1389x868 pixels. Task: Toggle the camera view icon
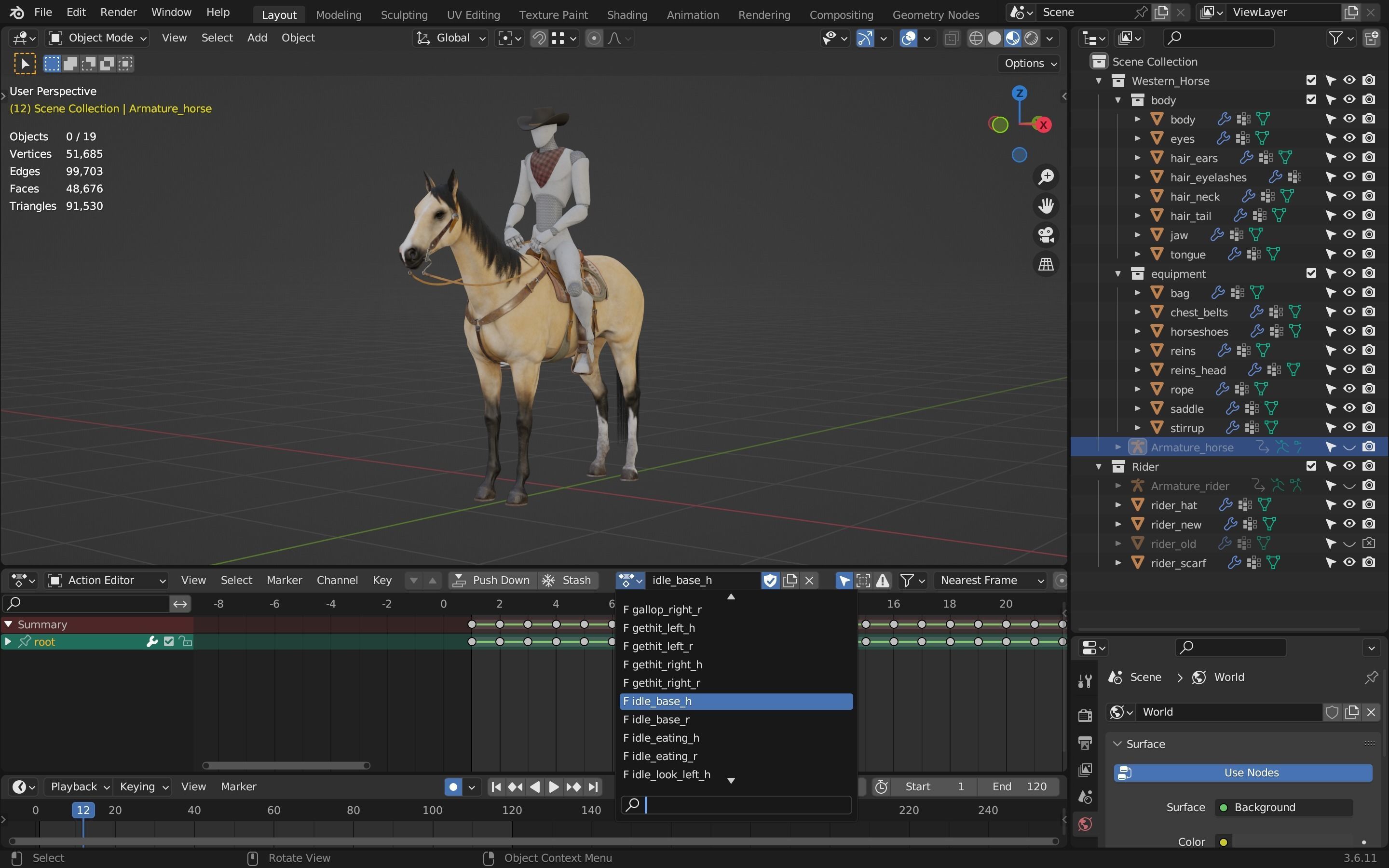point(1046,235)
